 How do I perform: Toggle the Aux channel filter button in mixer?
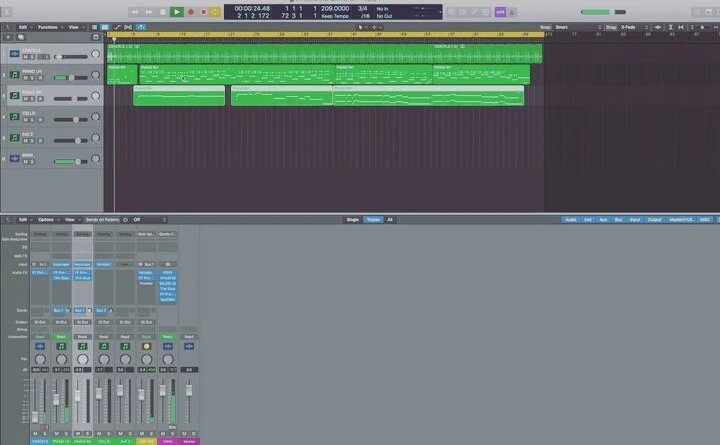coord(603,220)
